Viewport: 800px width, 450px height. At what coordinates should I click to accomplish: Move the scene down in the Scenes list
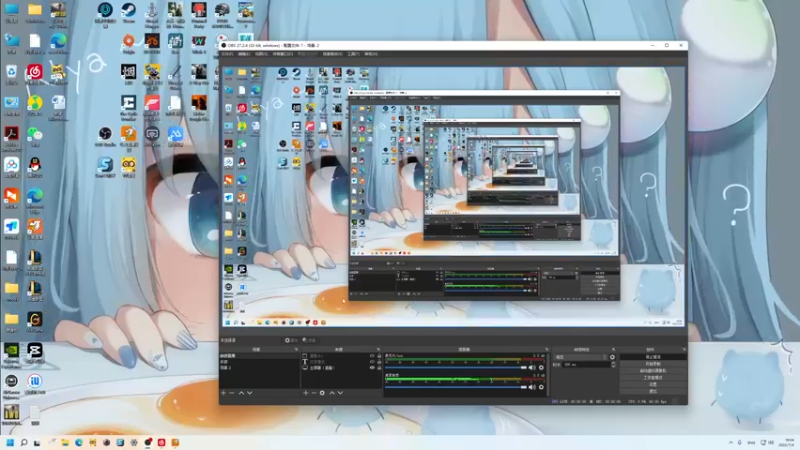(x=249, y=393)
